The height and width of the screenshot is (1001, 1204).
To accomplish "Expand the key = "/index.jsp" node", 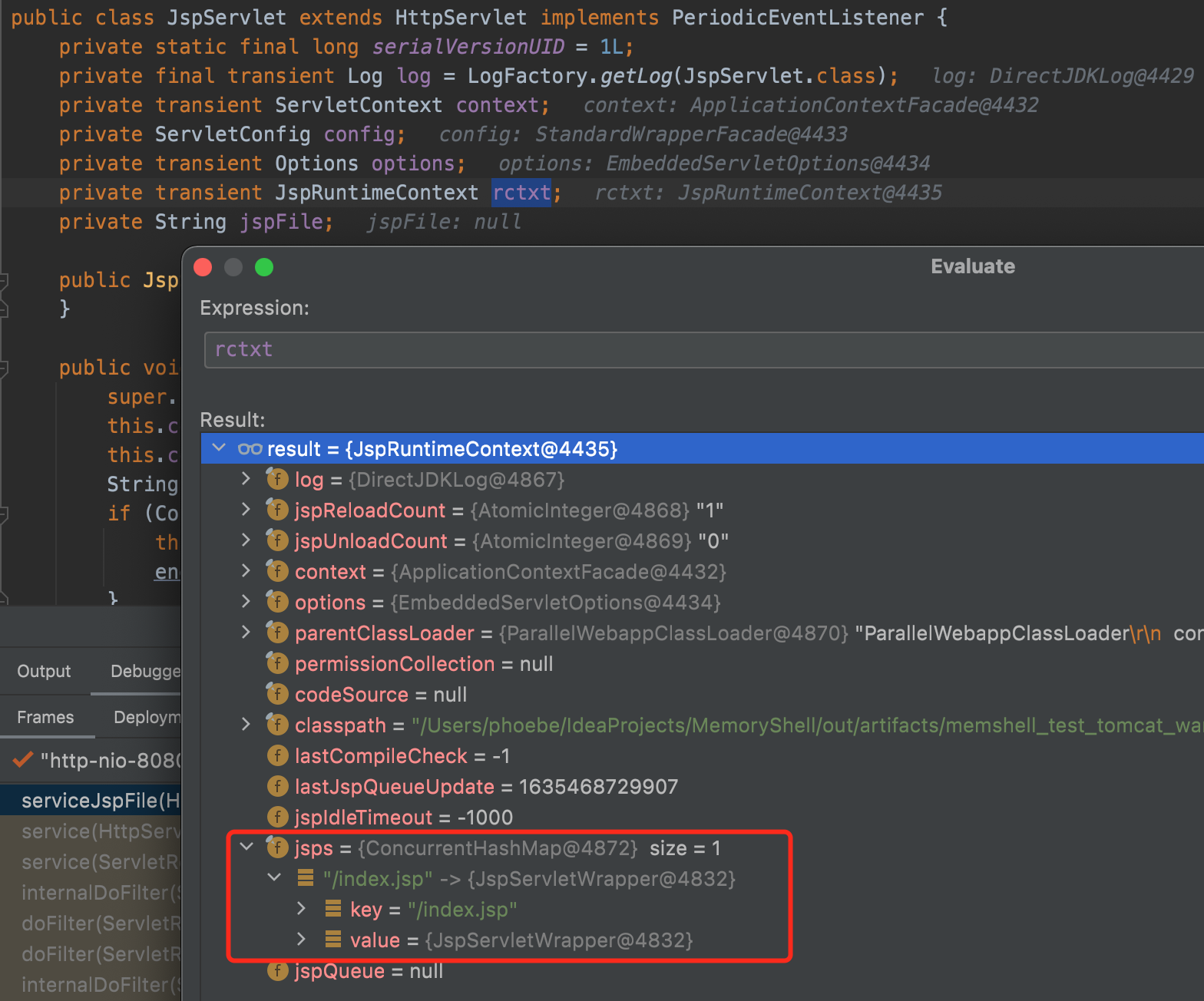I will (x=301, y=908).
